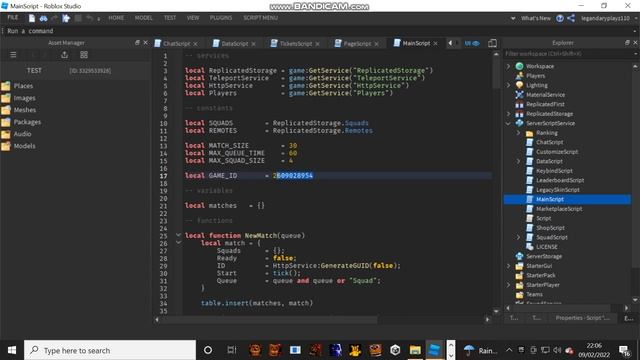The width and height of the screenshot is (640, 360).
Task: Click the binoculars Find icon in top toolbar
Action: 43,18
